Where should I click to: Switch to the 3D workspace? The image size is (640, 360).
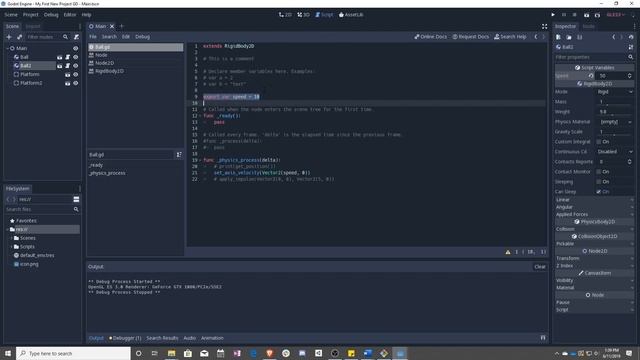tap(303, 15)
